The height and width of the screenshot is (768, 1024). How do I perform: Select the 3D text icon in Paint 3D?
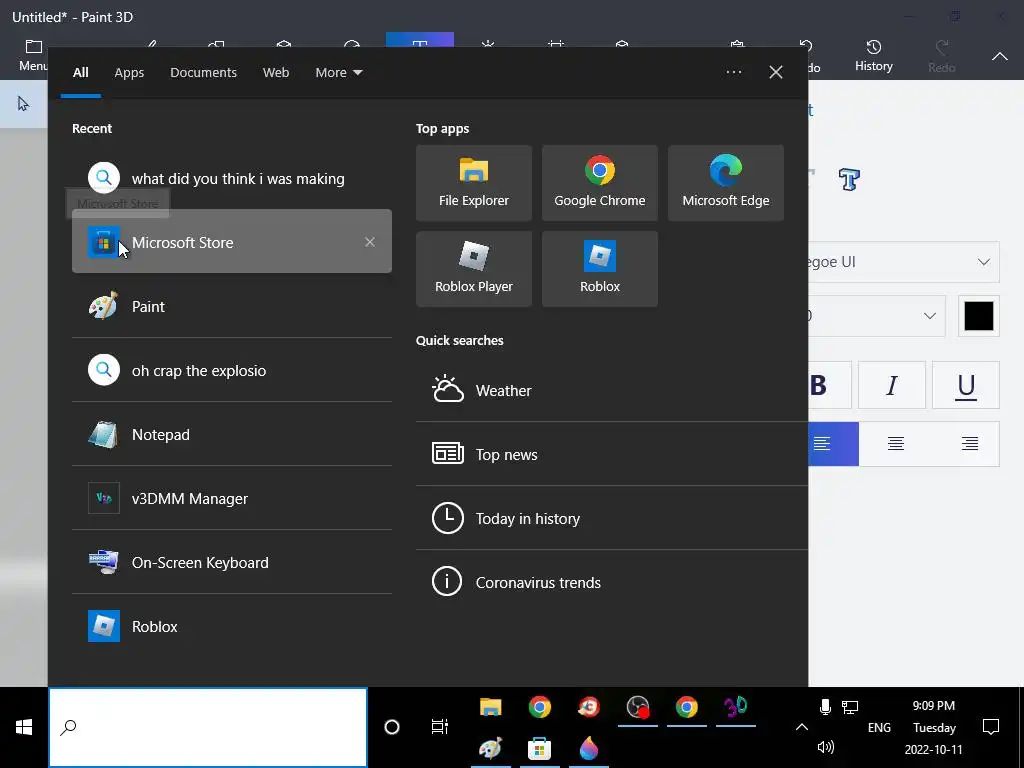(849, 178)
